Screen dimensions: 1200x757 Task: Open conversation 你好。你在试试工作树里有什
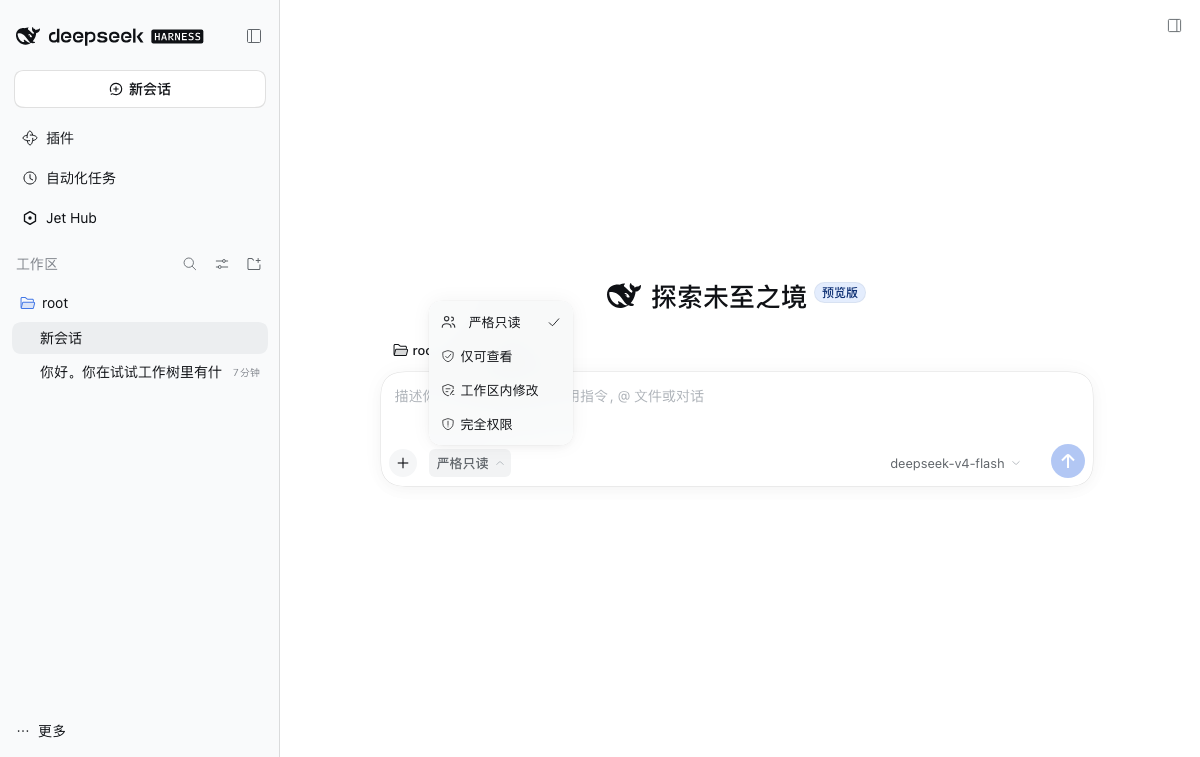tap(140, 372)
